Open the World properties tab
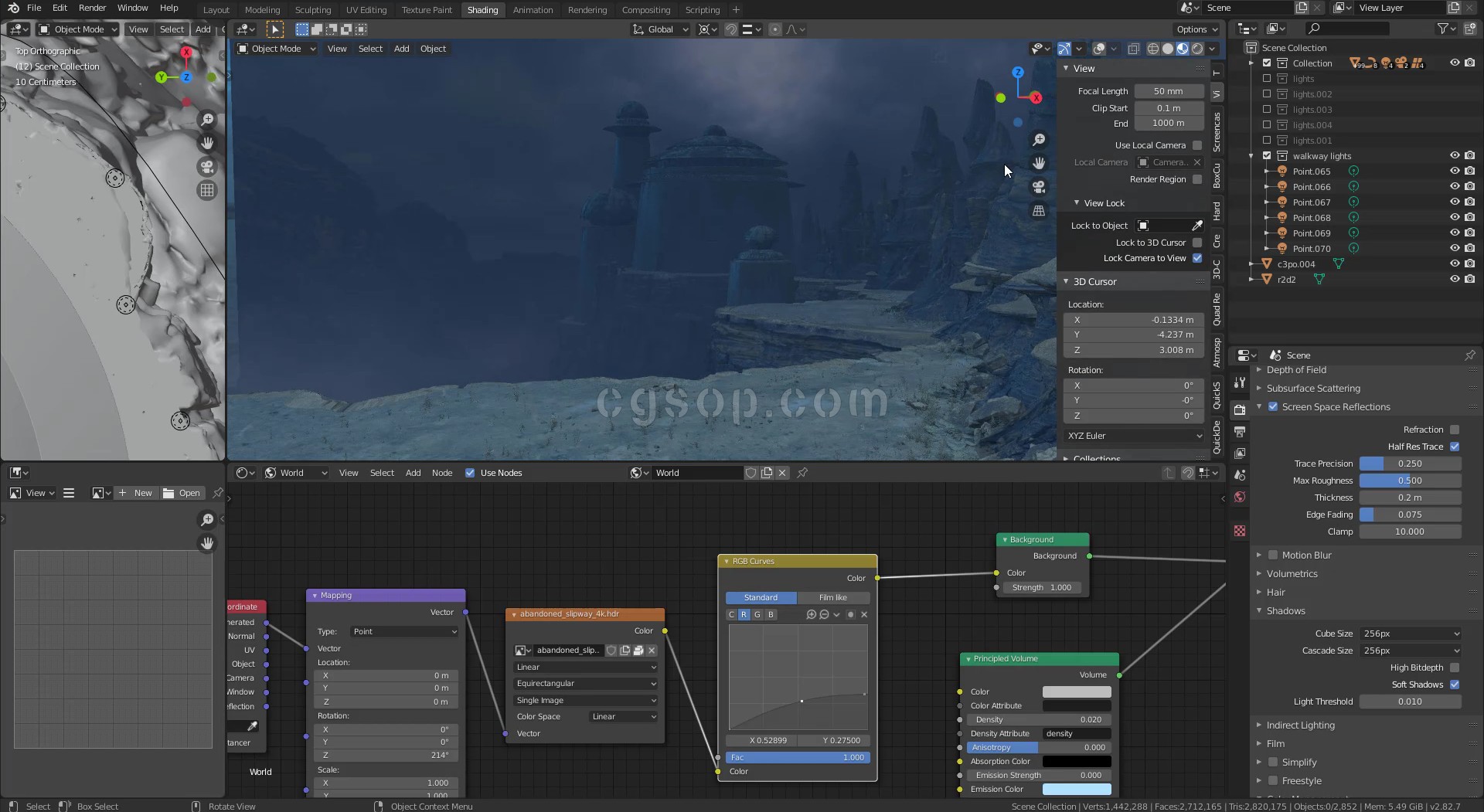This screenshot has width=1484, height=812. tap(1240, 497)
